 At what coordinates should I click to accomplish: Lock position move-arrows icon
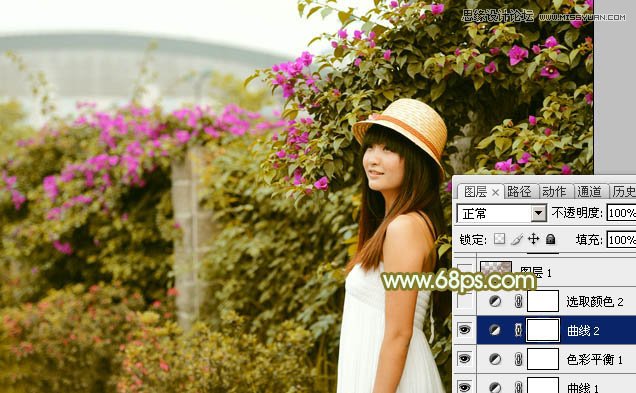pyautogui.click(x=533, y=239)
